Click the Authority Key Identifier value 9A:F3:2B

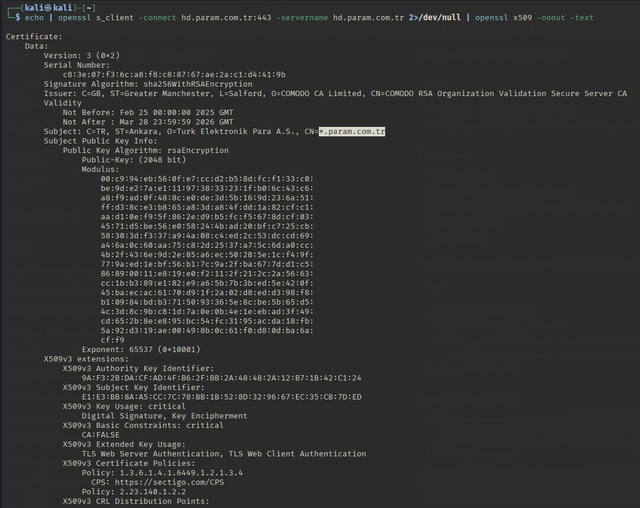point(222,378)
